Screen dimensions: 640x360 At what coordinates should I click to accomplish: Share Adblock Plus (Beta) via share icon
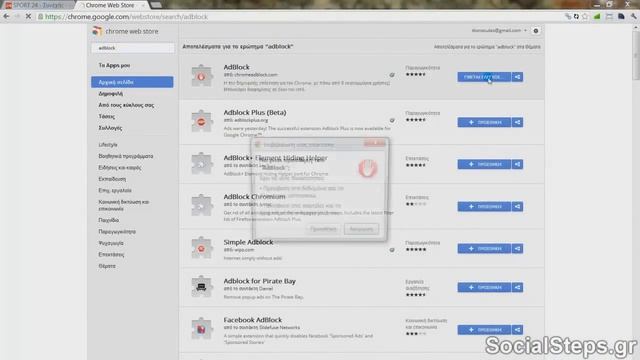(x=517, y=122)
